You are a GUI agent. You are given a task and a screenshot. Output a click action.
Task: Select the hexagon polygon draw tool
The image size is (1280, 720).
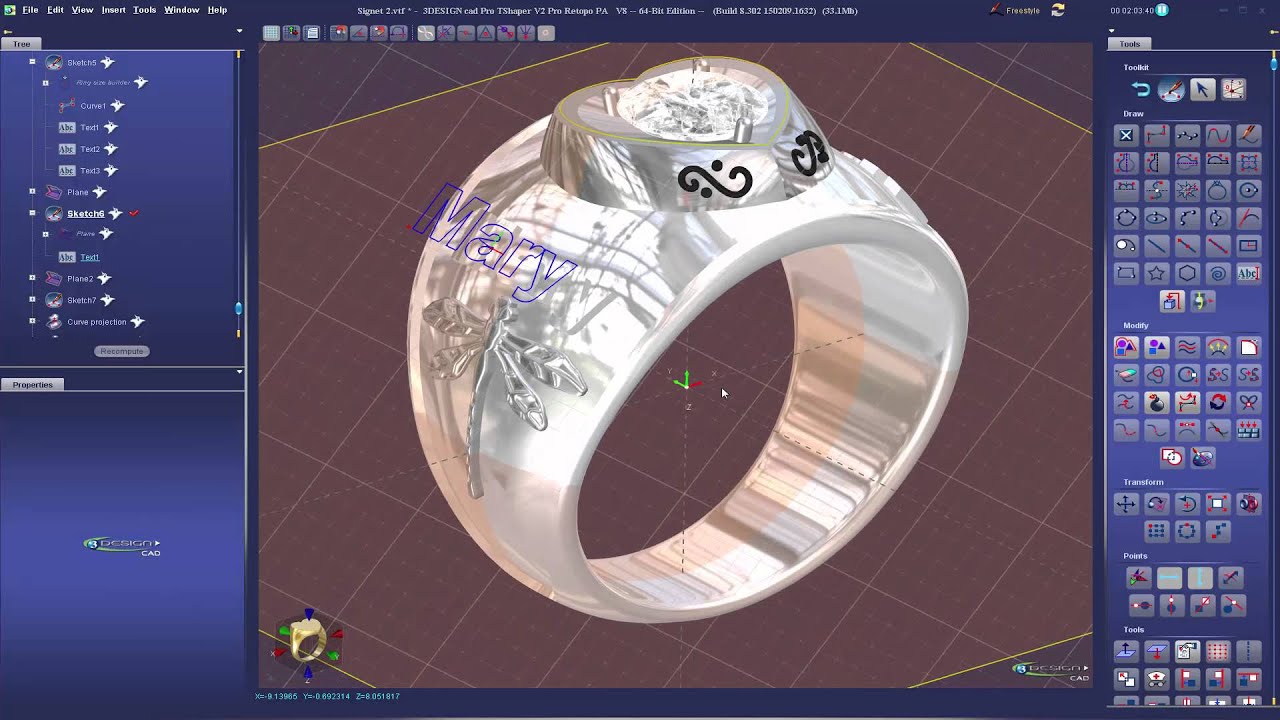(1187, 273)
